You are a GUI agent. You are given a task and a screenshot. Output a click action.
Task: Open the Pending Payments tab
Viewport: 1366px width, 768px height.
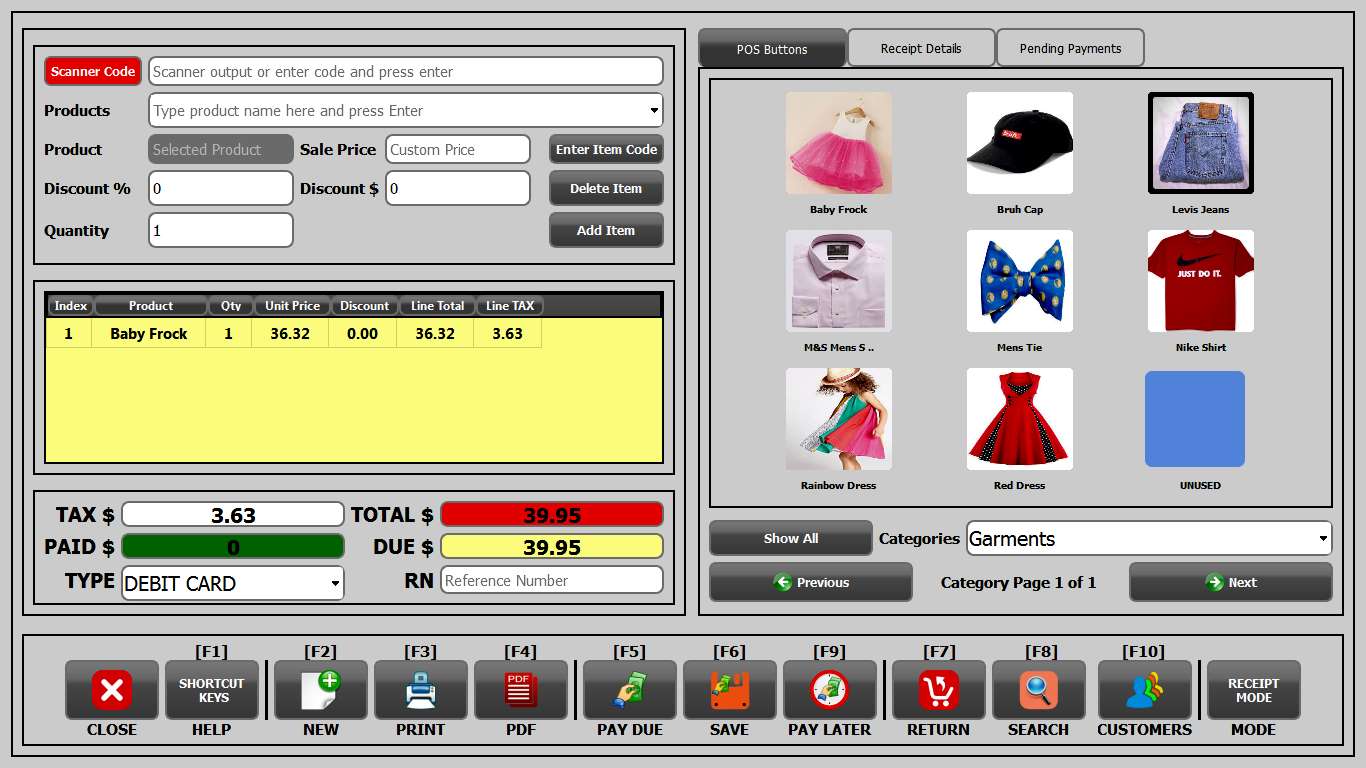[1070, 47]
